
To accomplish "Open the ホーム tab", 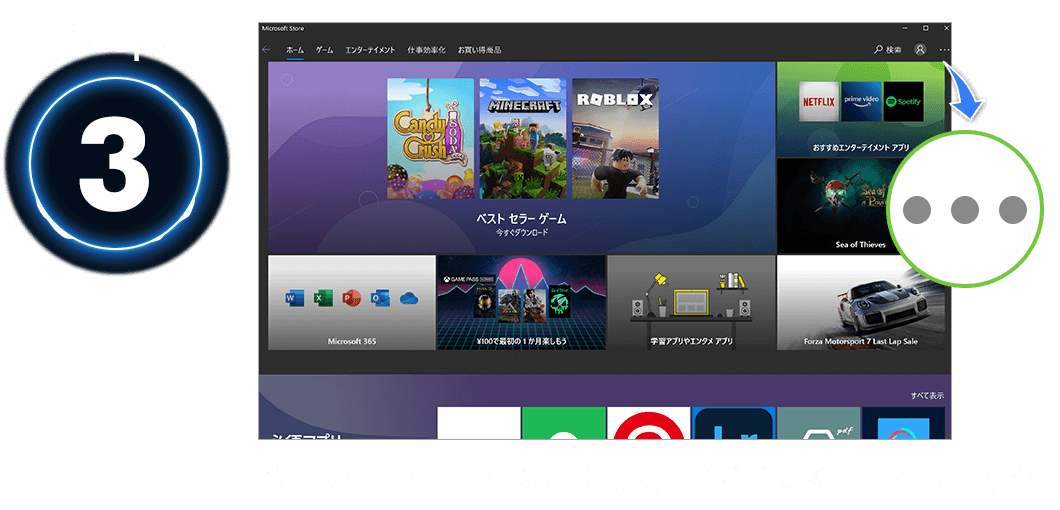I will click(295, 50).
